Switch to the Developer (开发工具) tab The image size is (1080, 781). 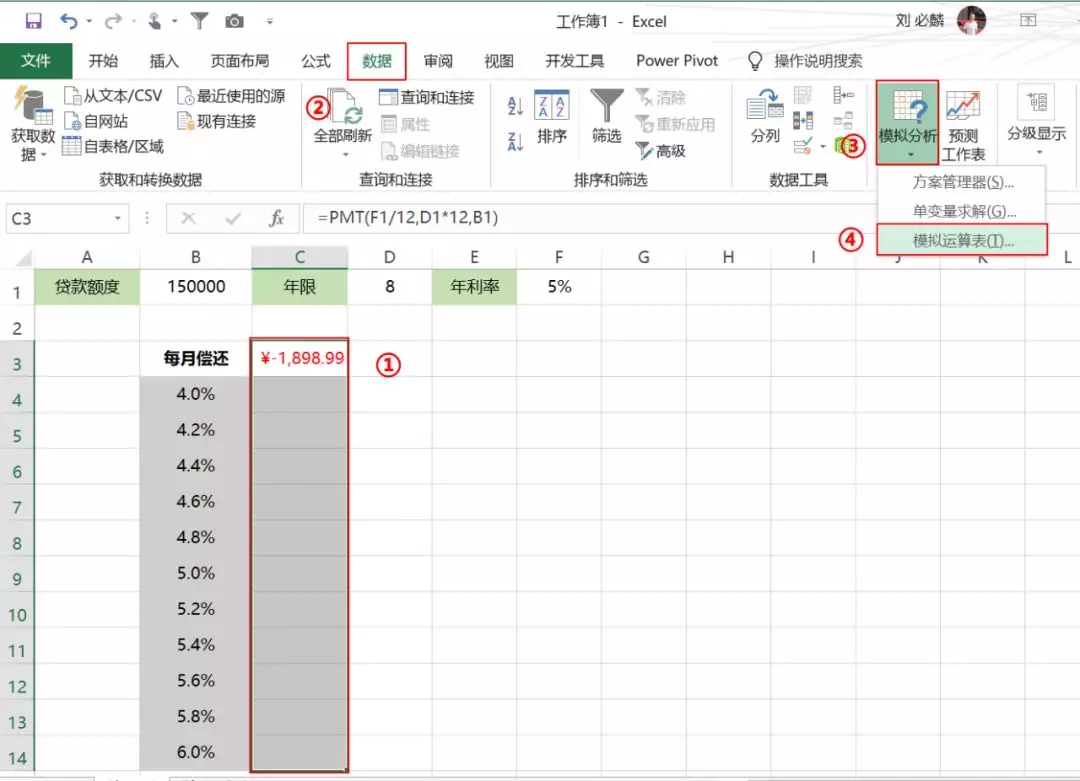574,61
